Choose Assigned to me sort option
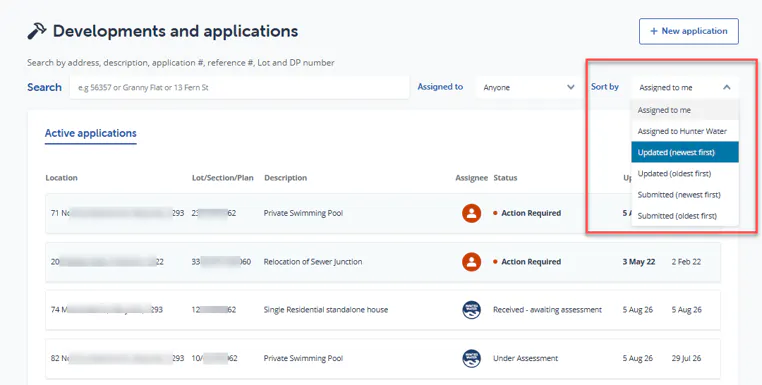The width and height of the screenshot is (762, 385). 685,110
